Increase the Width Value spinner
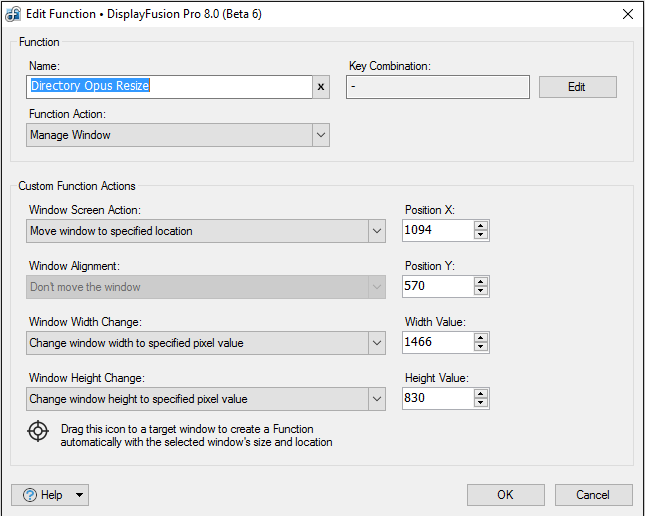 (x=481, y=338)
